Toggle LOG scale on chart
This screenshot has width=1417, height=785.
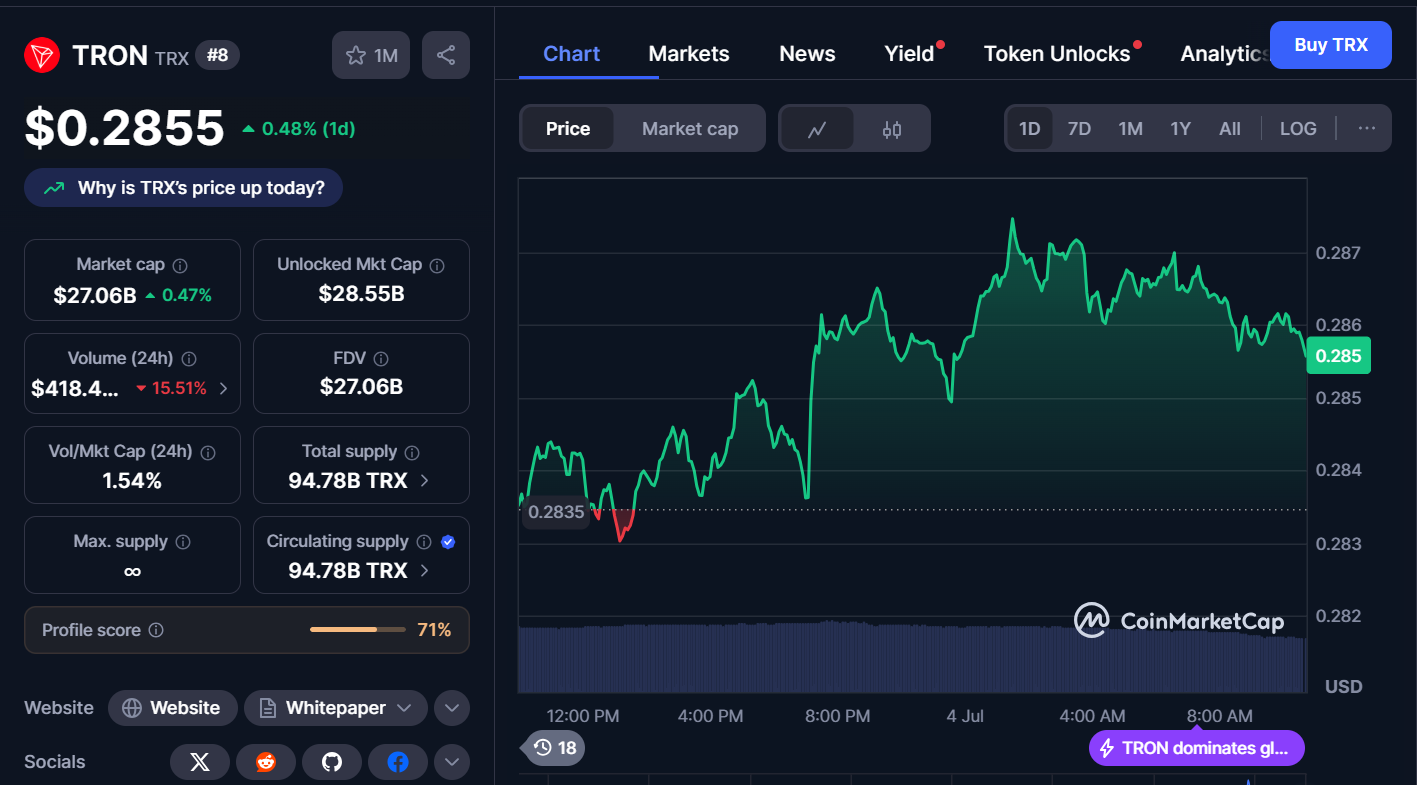coord(1298,129)
